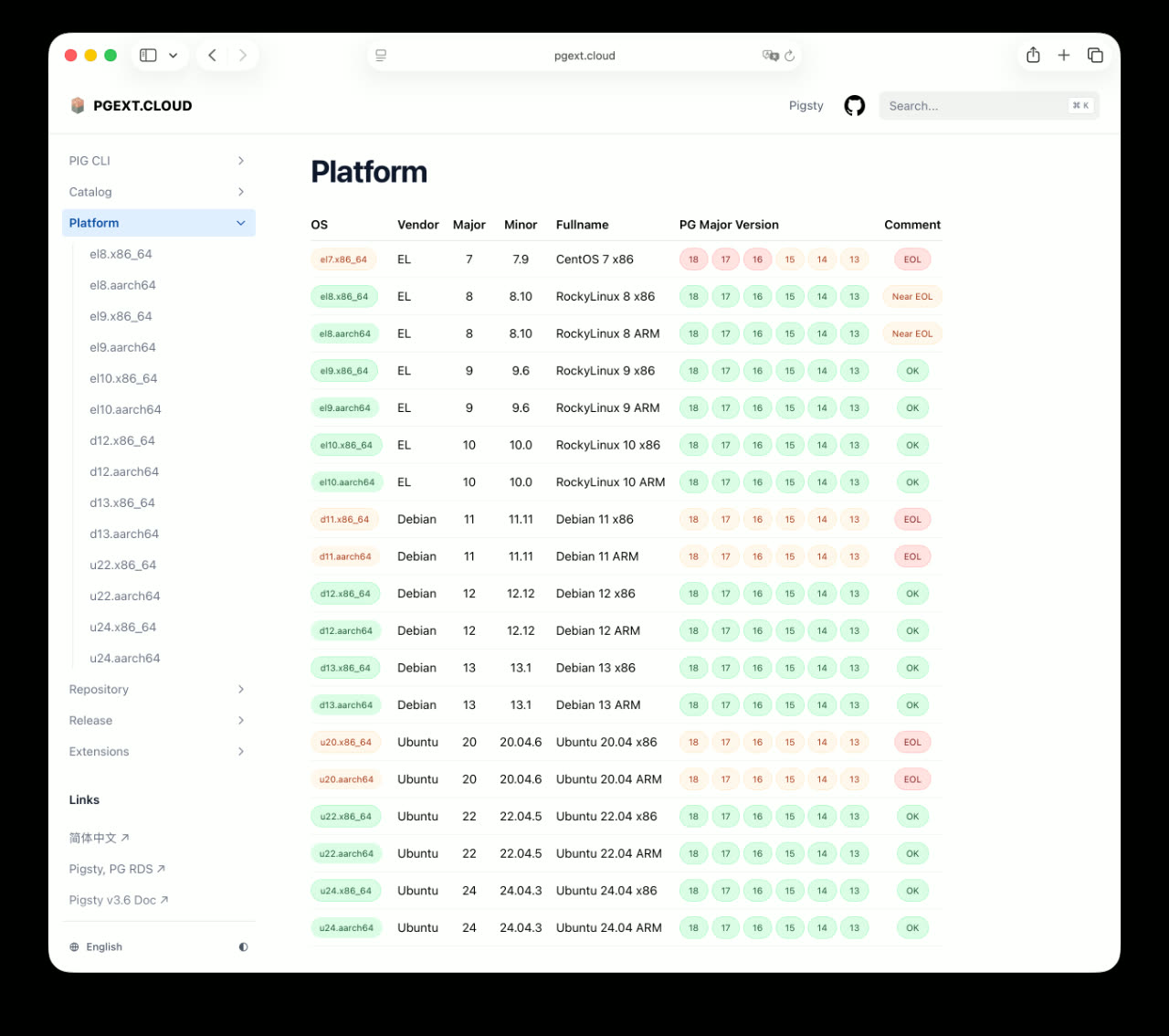Click the Pigsty link in header
This screenshot has height=1036, width=1169.
click(806, 106)
